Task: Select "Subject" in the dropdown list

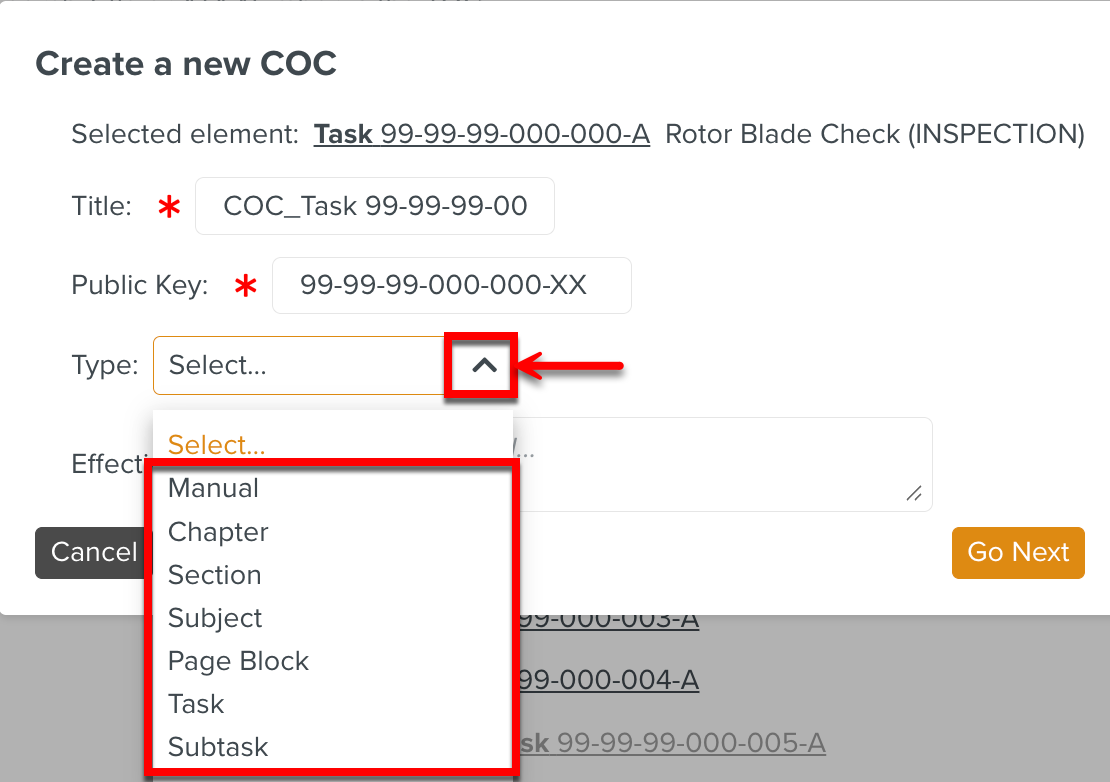Action: click(x=215, y=618)
